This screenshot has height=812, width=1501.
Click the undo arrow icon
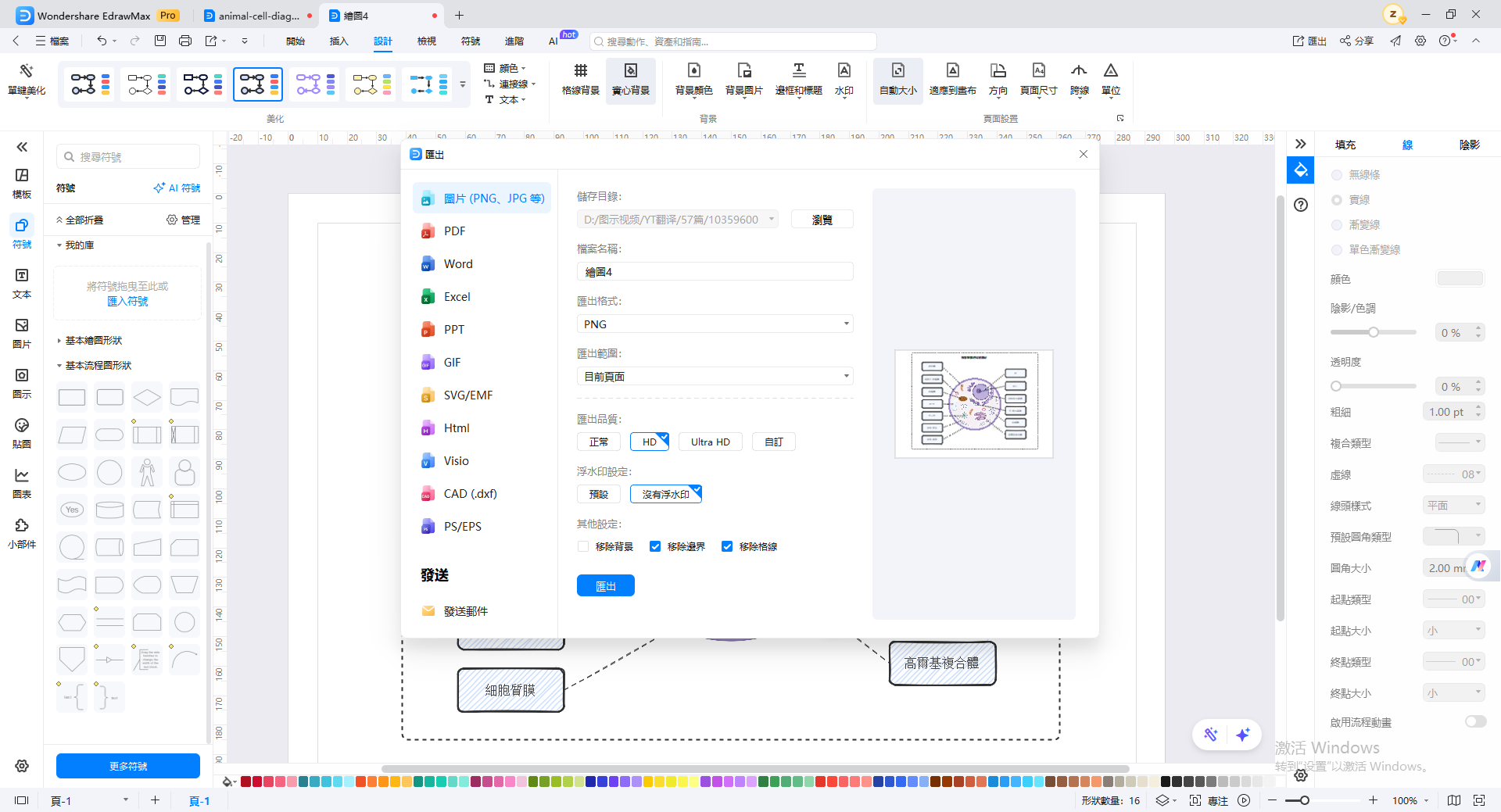[x=102, y=41]
